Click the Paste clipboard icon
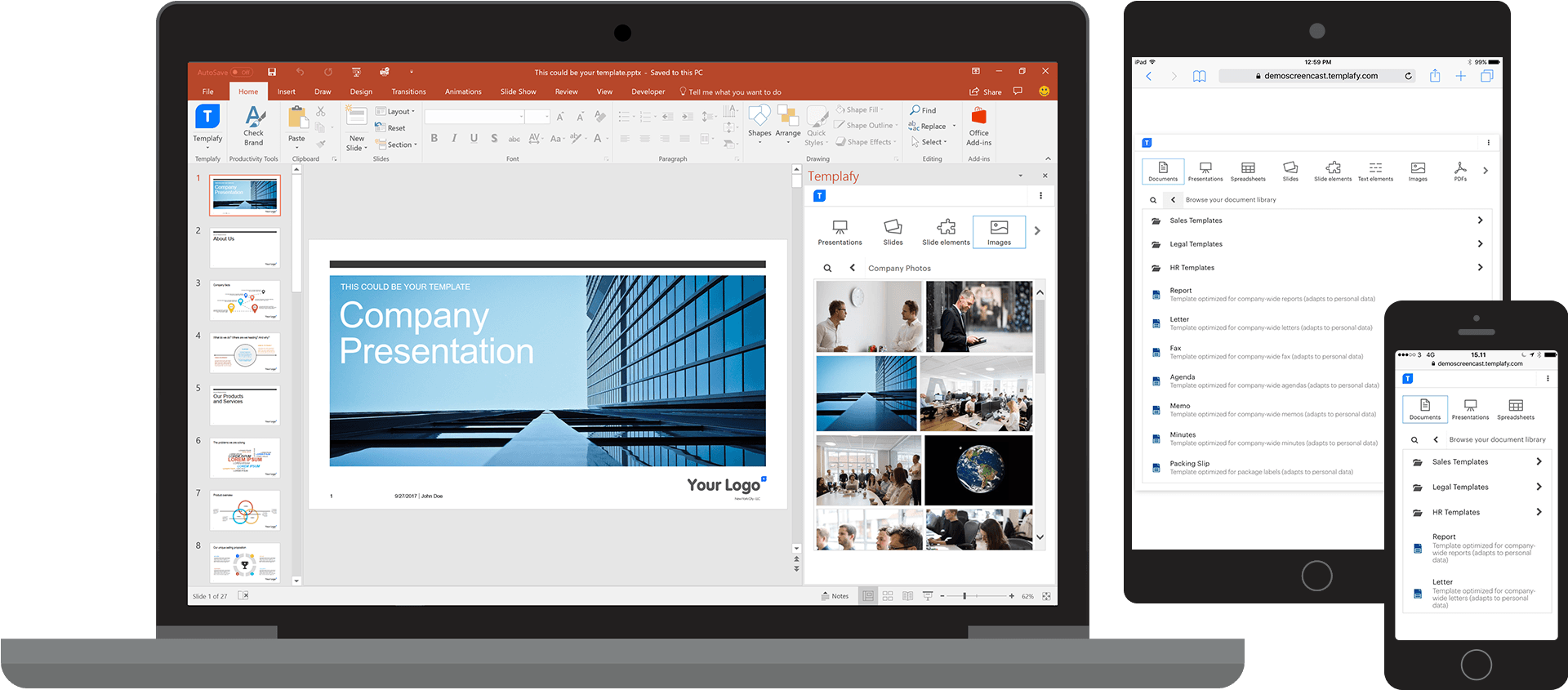This screenshot has width=1568, height=690. point(297,118)
